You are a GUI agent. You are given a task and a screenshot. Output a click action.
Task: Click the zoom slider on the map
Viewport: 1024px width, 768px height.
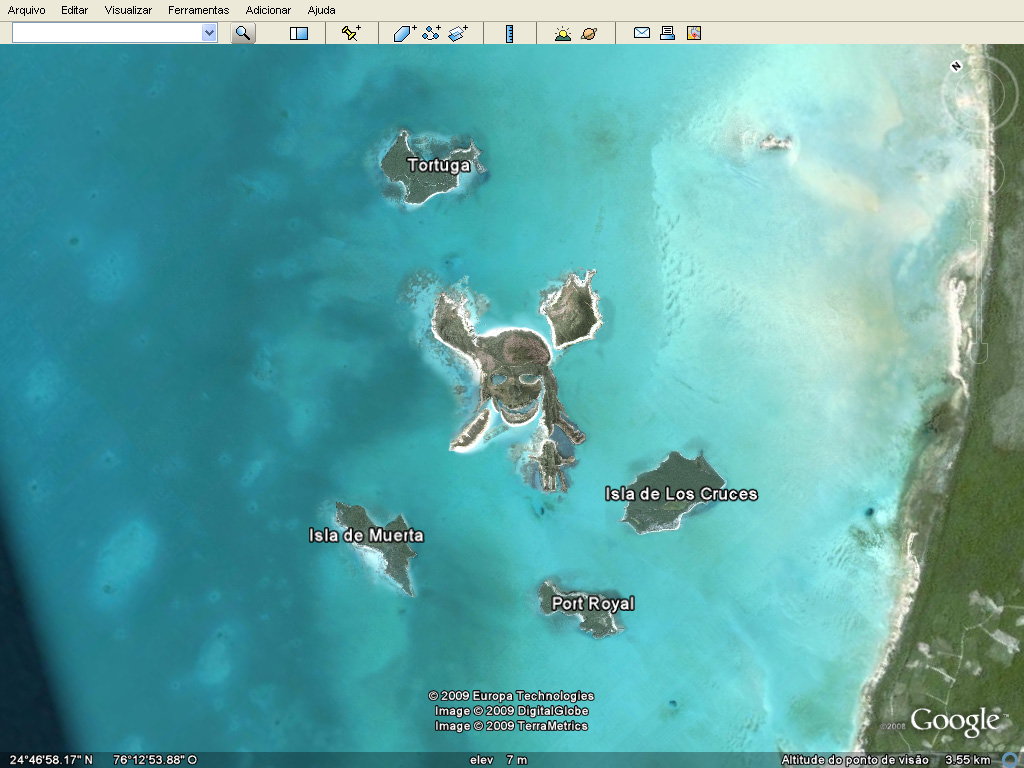pyautogui.click(x=978, y=291)
